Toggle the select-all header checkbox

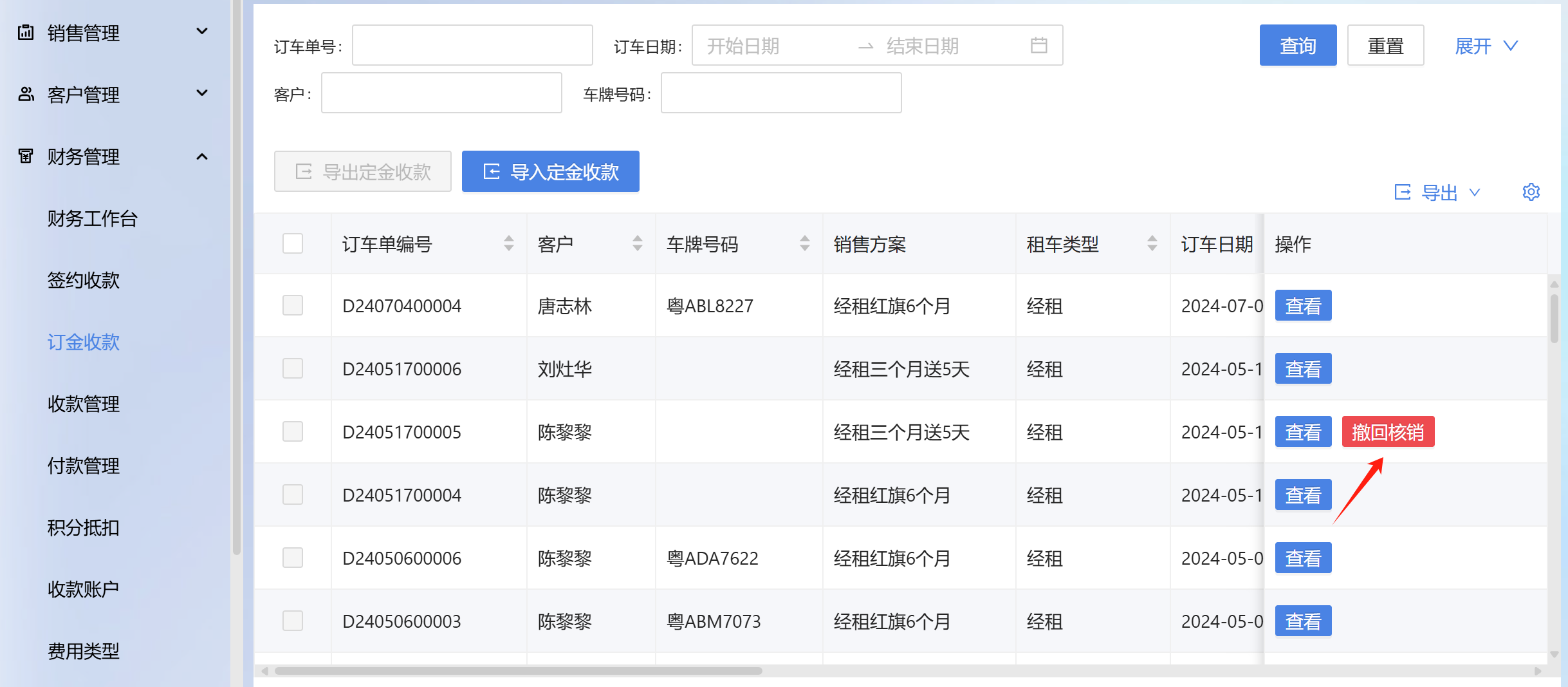tap(293, 243)
